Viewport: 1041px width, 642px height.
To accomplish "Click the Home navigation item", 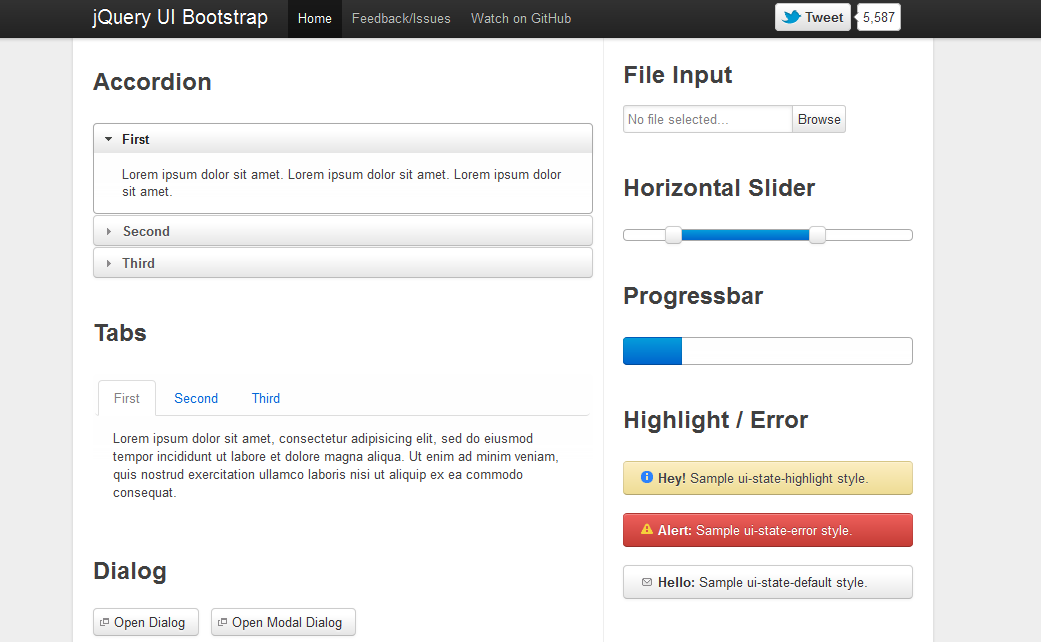I will pos(314,18).
